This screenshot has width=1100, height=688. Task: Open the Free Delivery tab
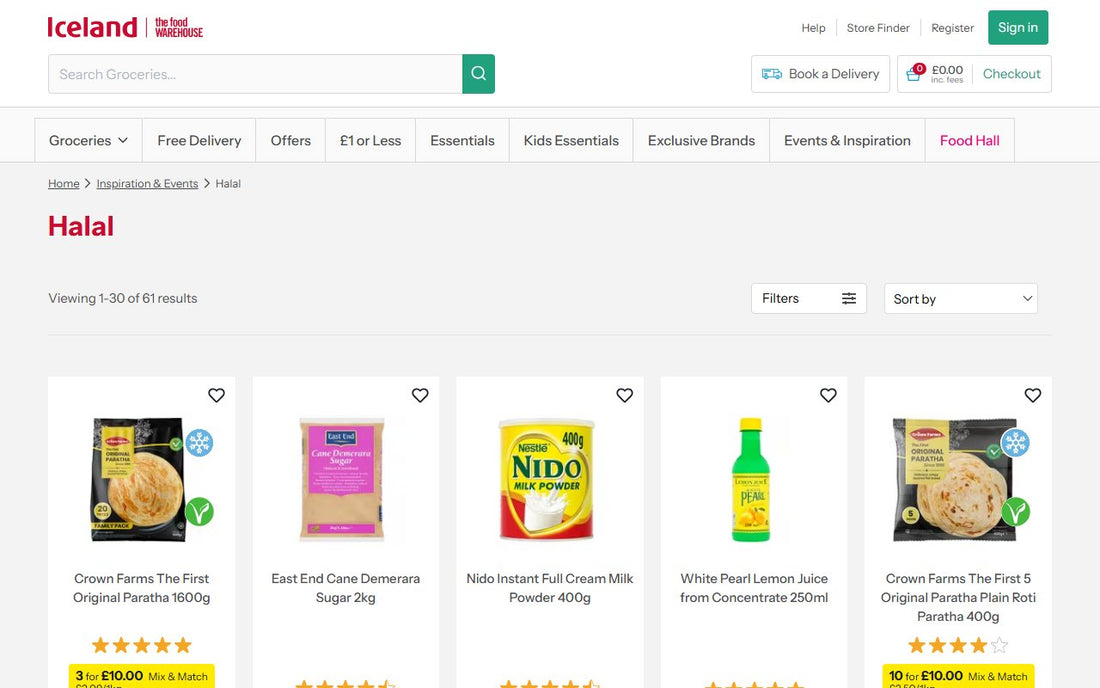click(199, 140)
